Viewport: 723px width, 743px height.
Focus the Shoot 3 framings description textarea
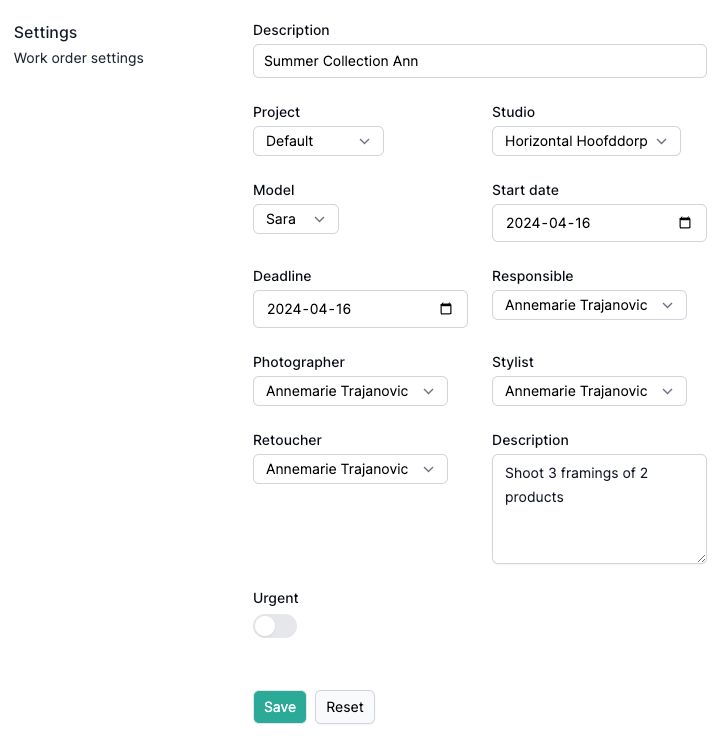(599, 509)
